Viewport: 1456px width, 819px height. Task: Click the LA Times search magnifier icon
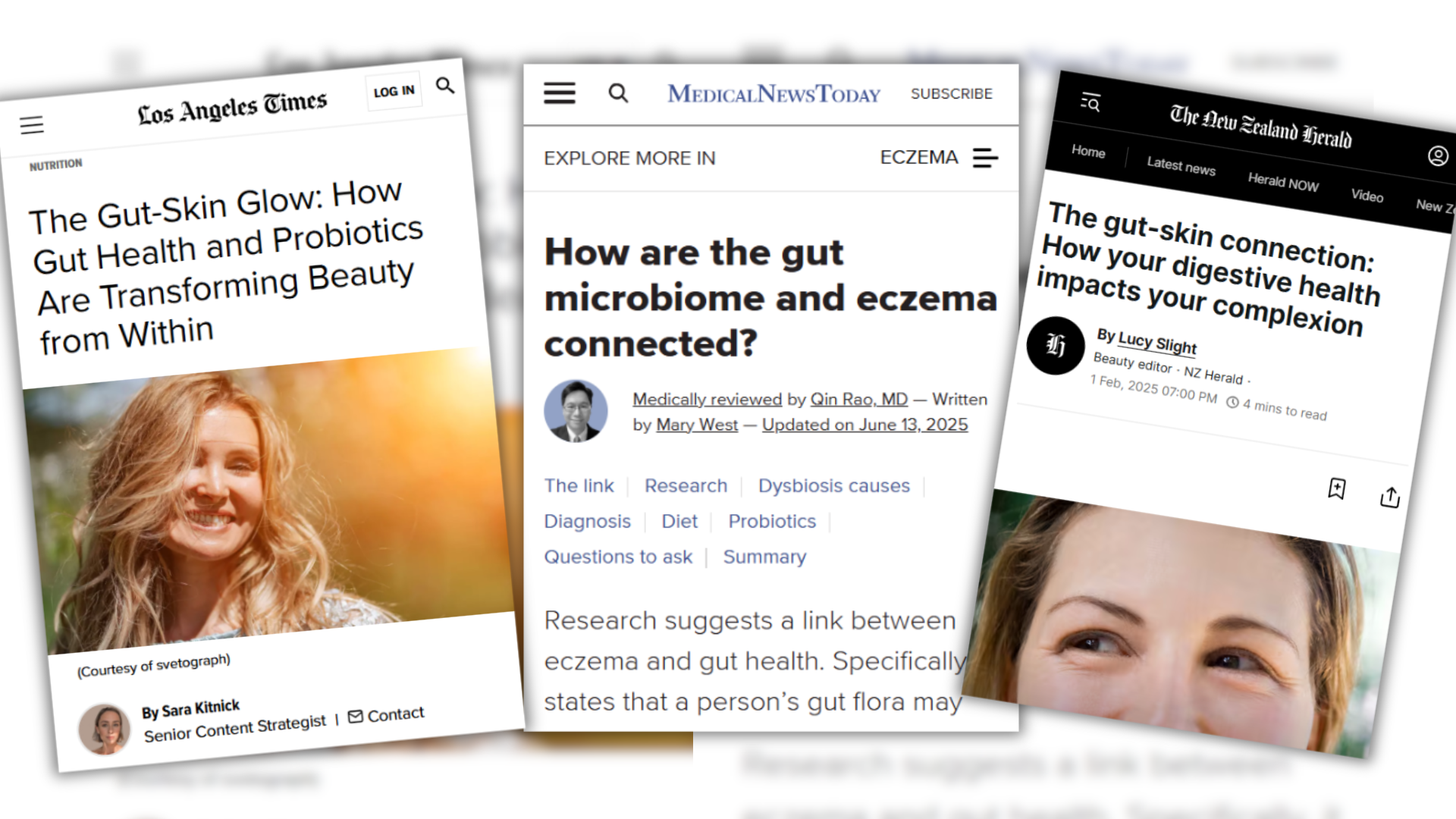[445, 86]
